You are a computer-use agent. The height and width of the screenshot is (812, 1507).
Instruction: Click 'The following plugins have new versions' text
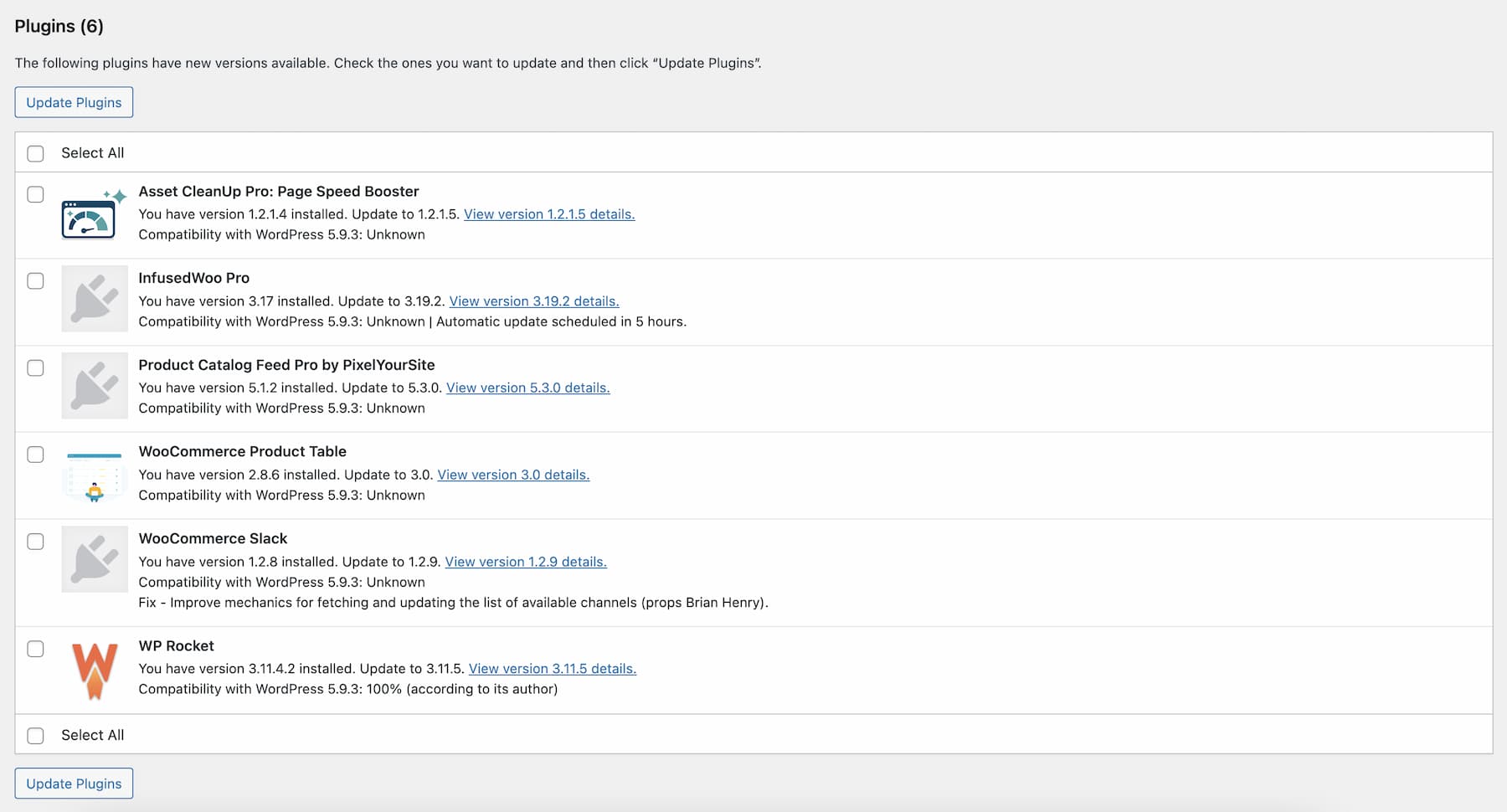tap(388, 63)
